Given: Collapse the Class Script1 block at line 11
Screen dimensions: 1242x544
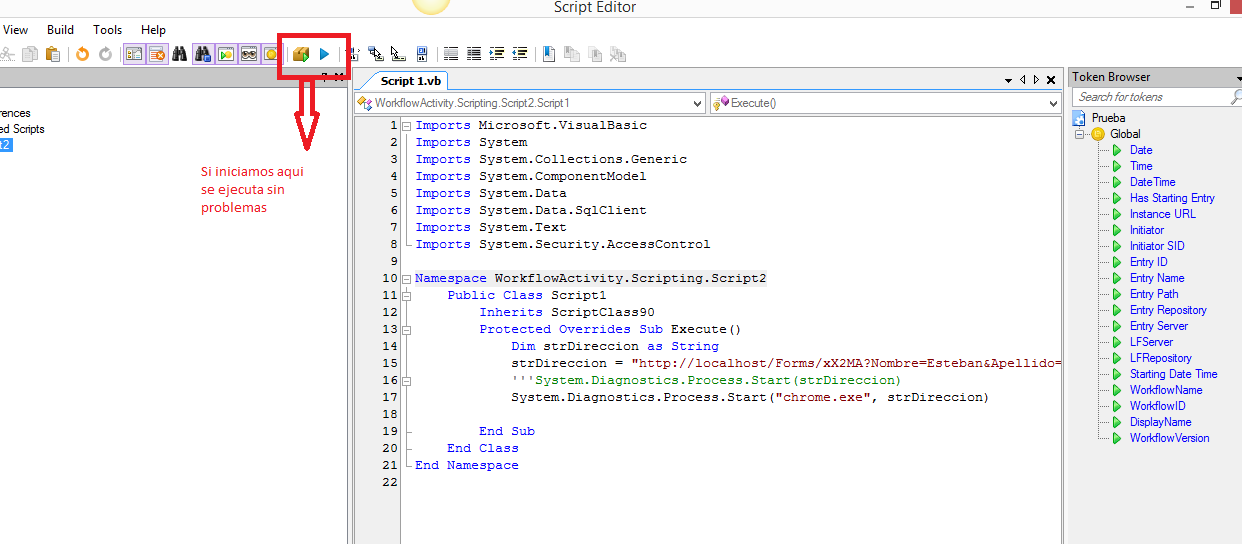Looking at the screenshot, I should coord(406,296).
